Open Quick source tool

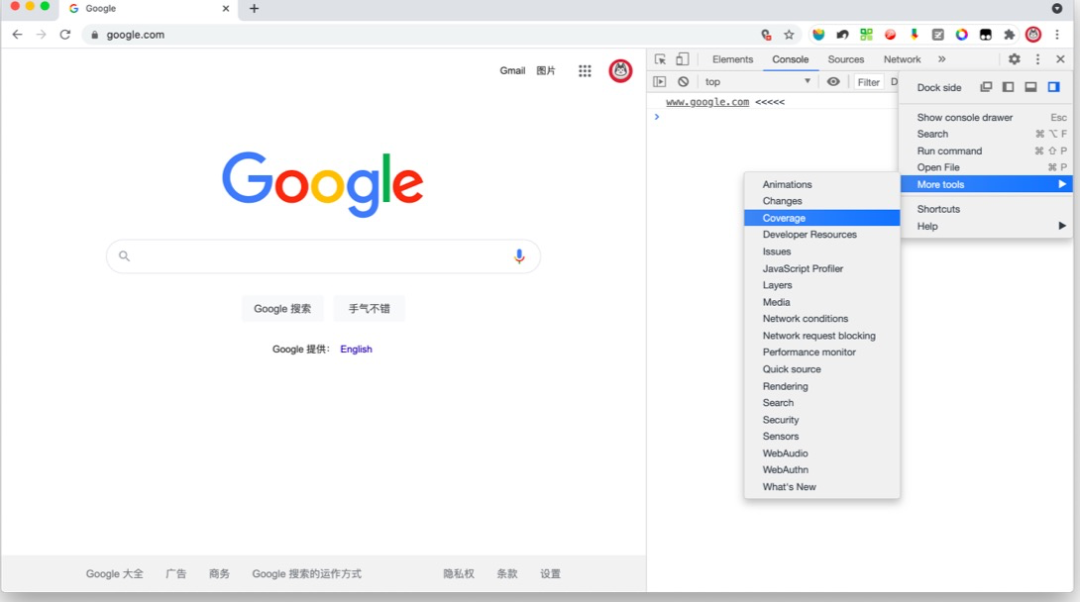(x=822, y=369)
